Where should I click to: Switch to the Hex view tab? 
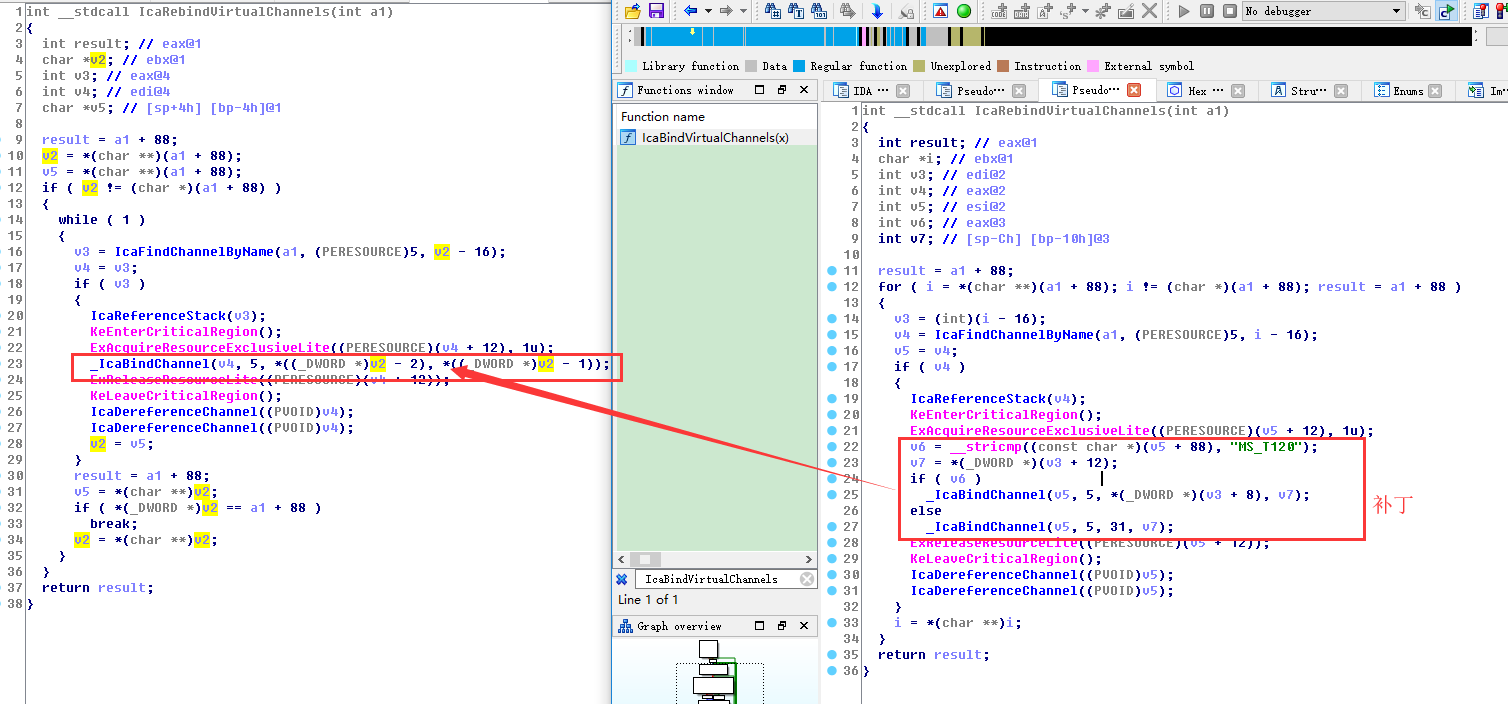1197,91
